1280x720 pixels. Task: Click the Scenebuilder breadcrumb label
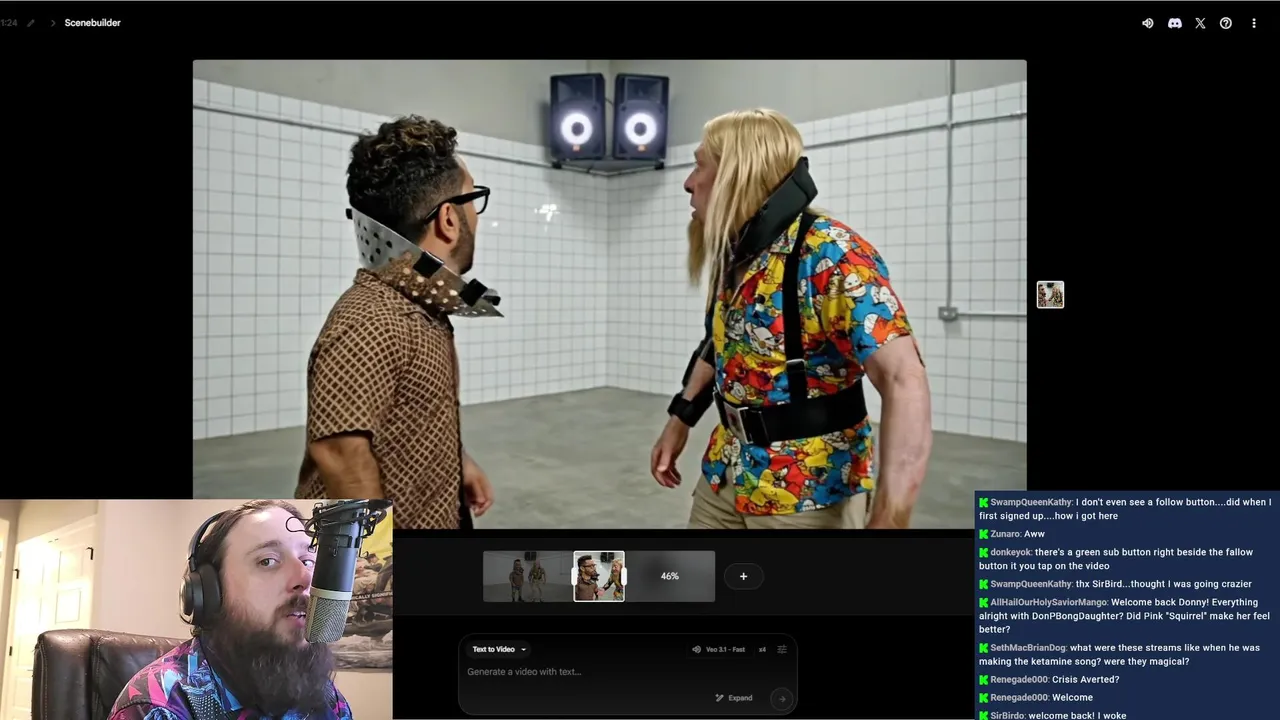pyautogui.click(x=92, y=23)
